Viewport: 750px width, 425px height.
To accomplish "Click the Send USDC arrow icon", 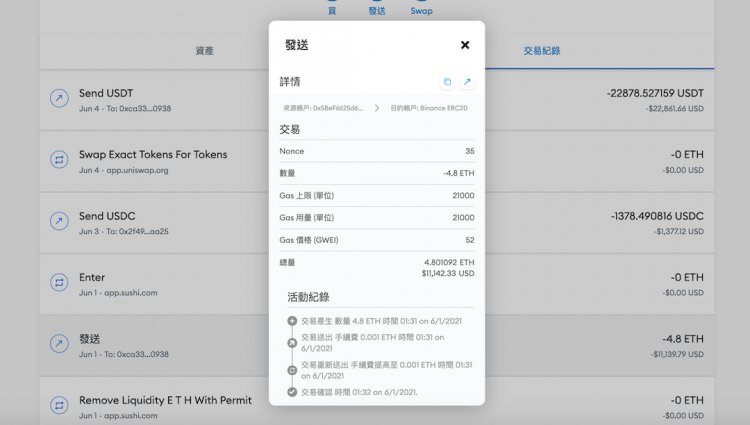I will (58, 220).
